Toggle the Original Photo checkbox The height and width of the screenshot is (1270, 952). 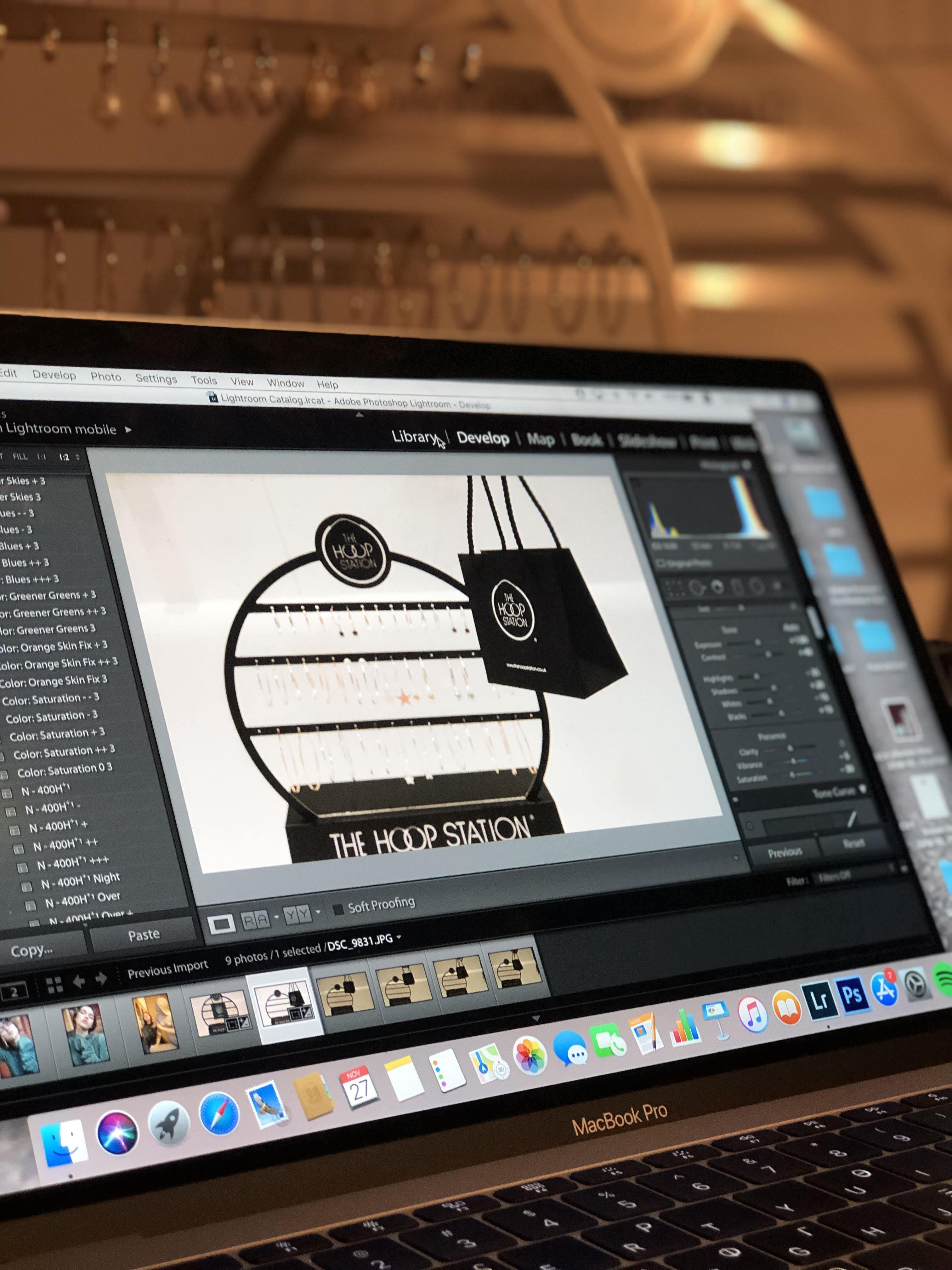pyautogui.click(x=660, y=563)
